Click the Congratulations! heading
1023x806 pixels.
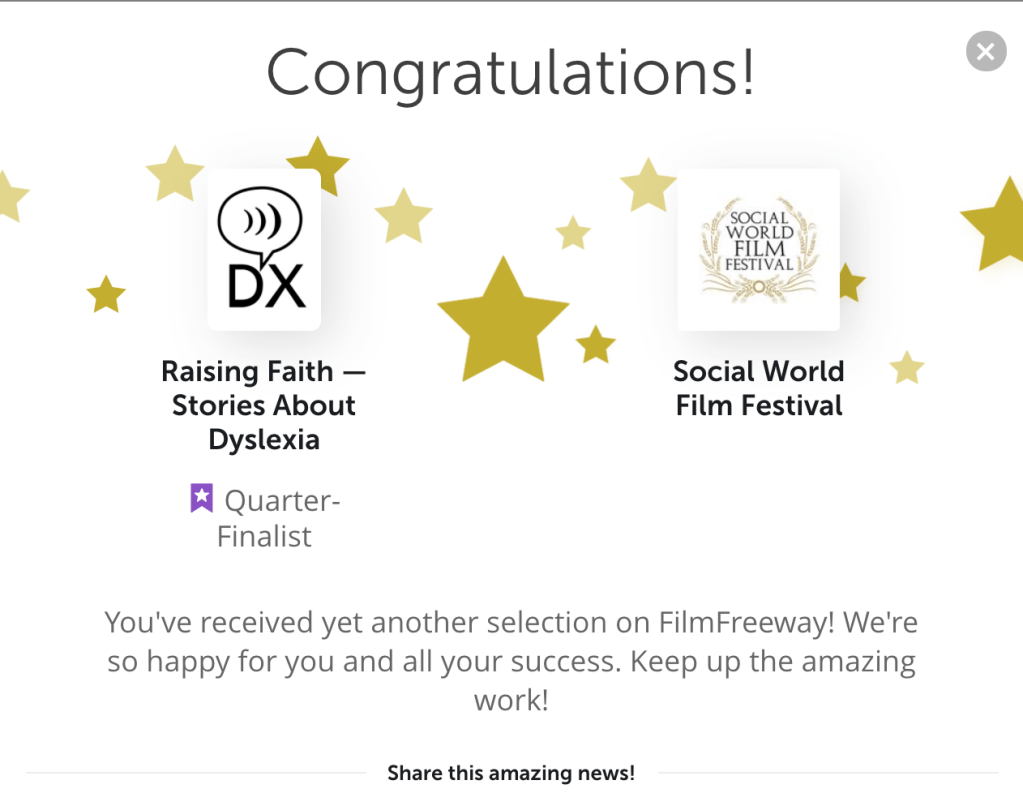pyautogui.click(x=510, y=71)
